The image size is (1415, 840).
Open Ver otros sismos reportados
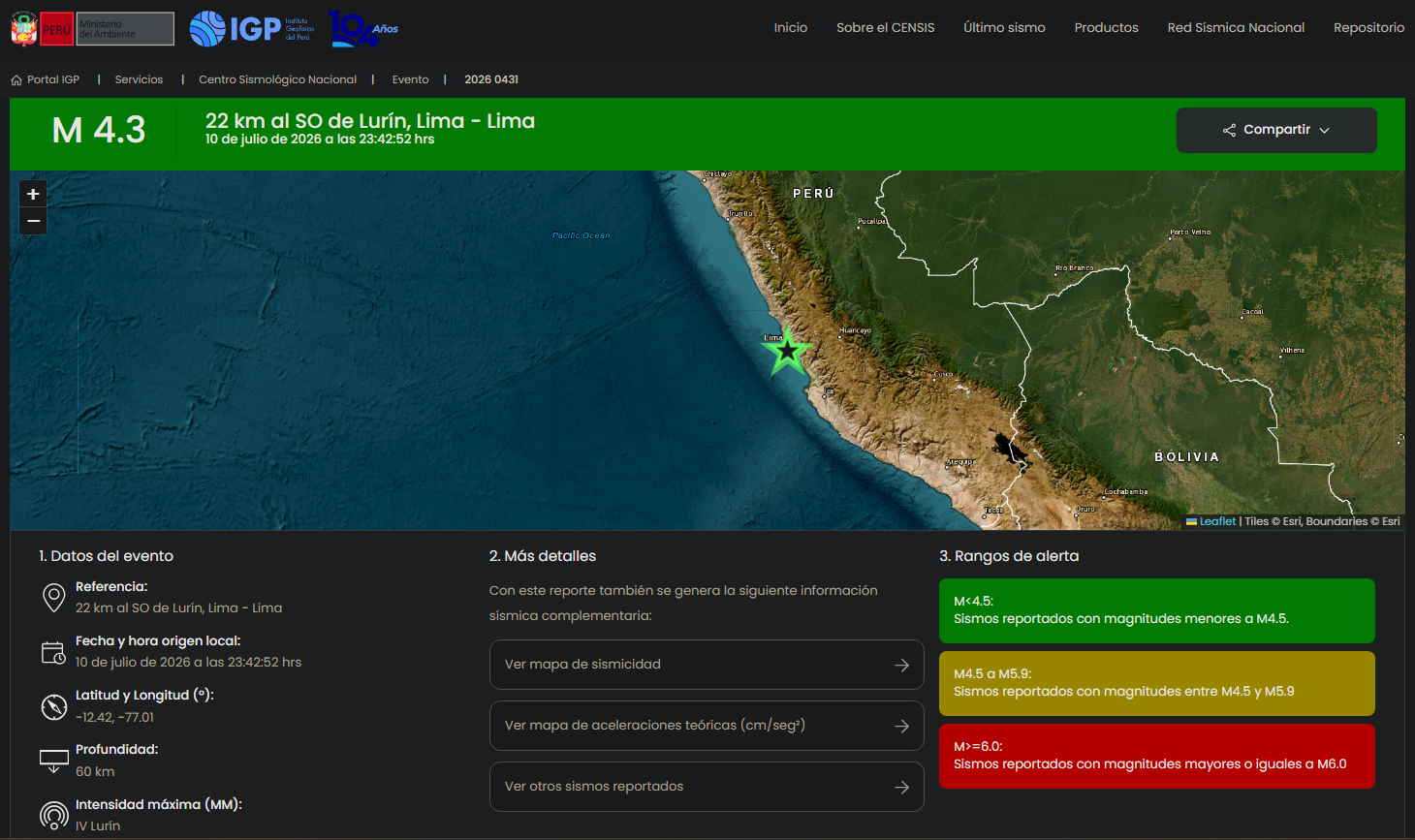click(x=707, y=787)
